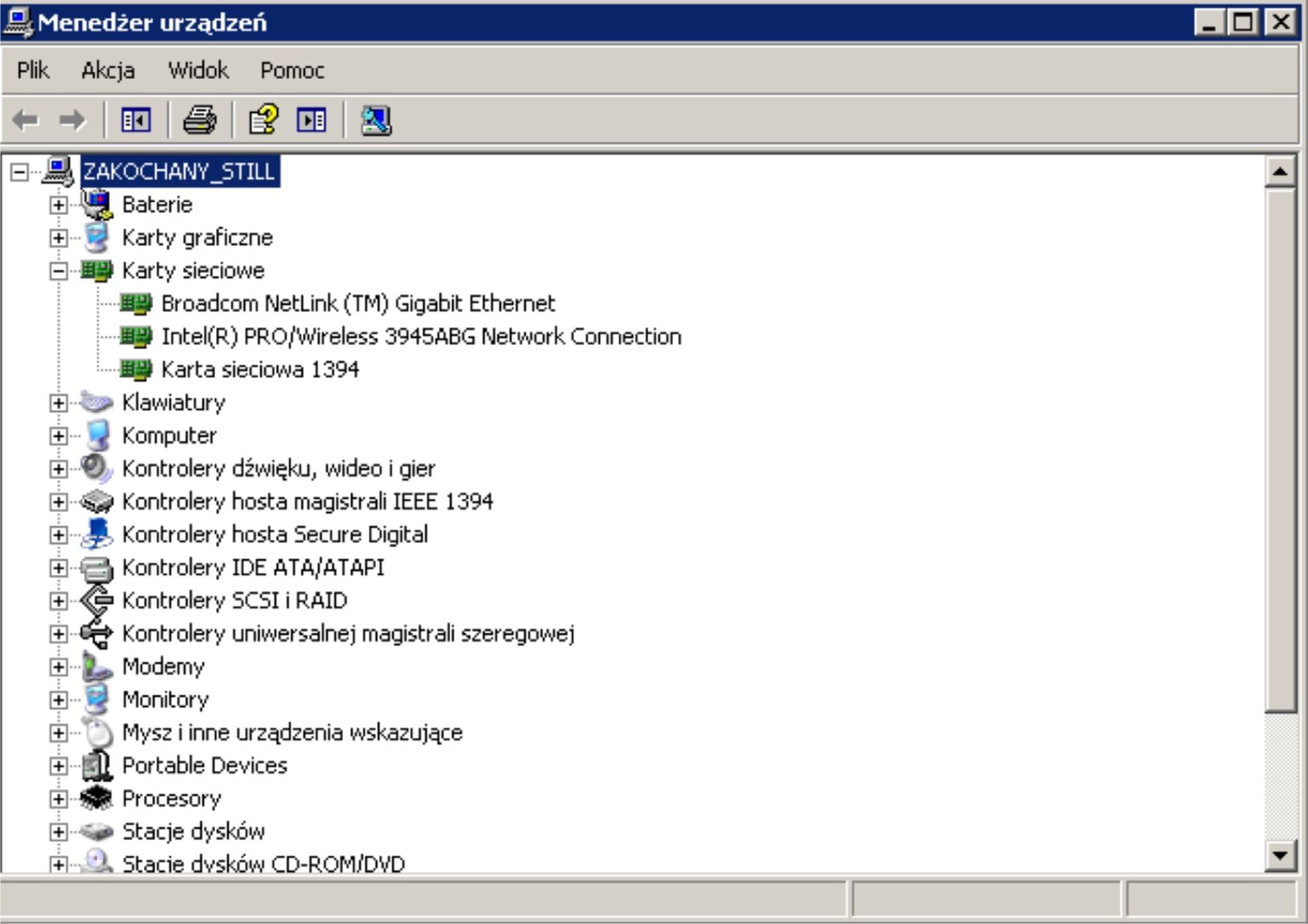
Task: Expand the Klawiatury category
Action: point(59,402)
